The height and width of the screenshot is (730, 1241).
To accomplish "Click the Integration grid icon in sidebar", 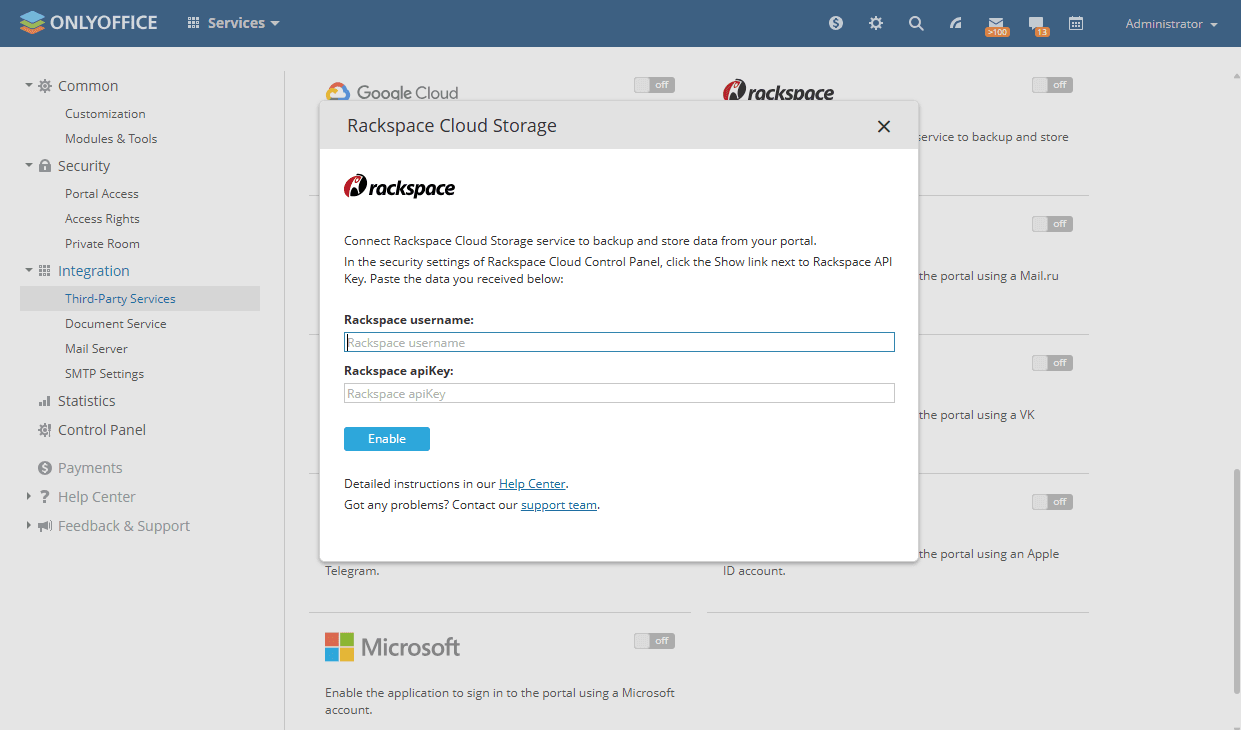I will (x=45, y=271).
